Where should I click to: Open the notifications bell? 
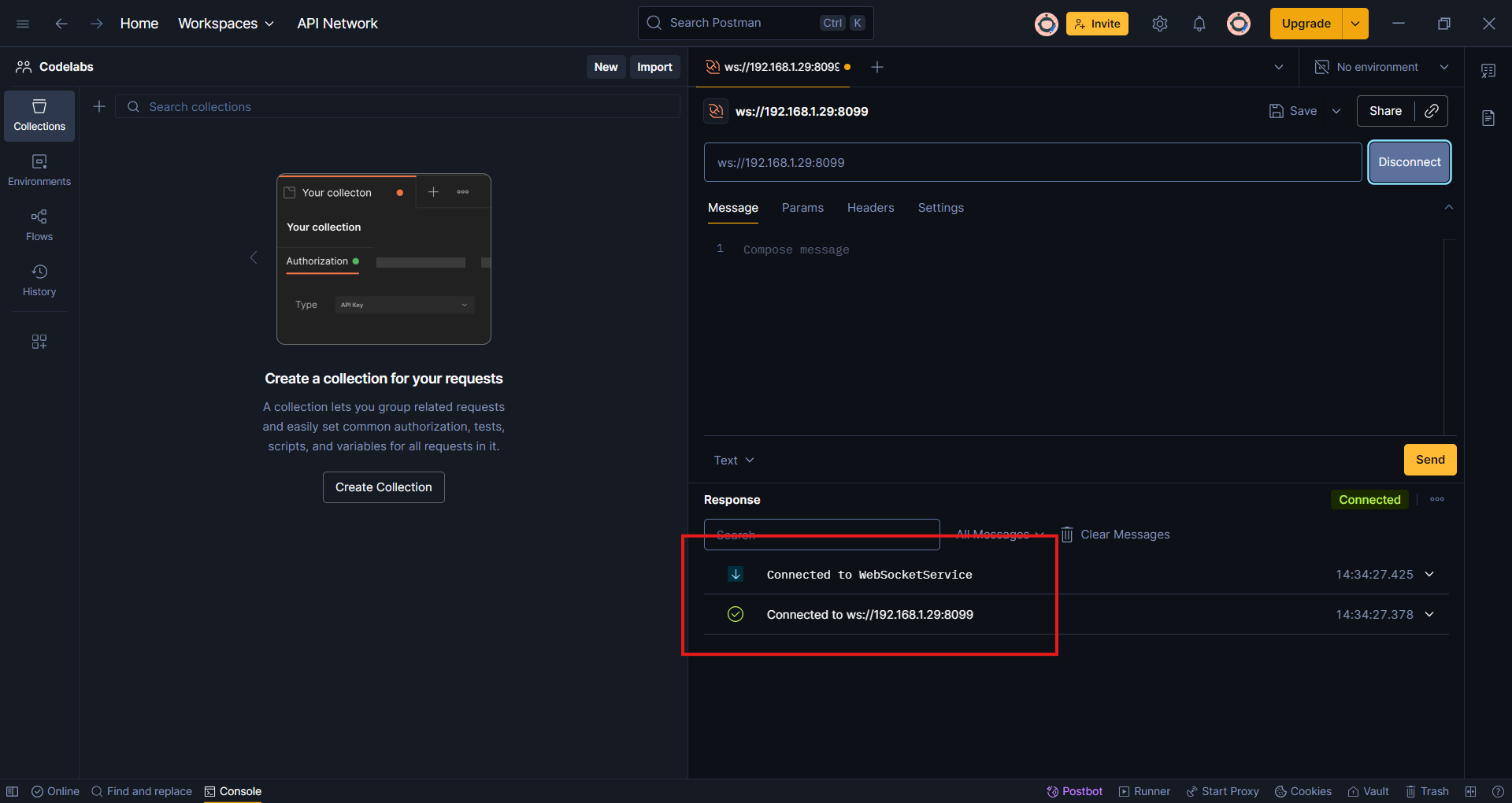pos(1199,24)
